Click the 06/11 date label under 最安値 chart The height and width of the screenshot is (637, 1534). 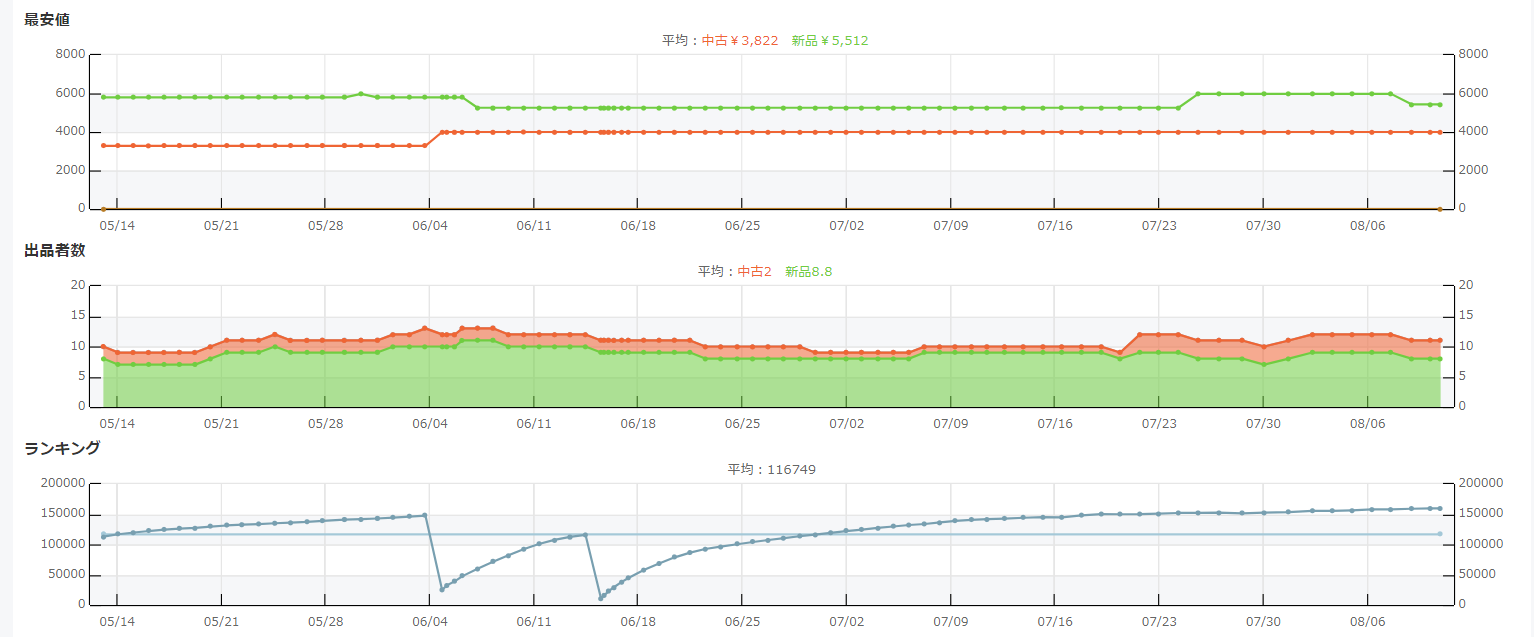click(x=533, y=225)
